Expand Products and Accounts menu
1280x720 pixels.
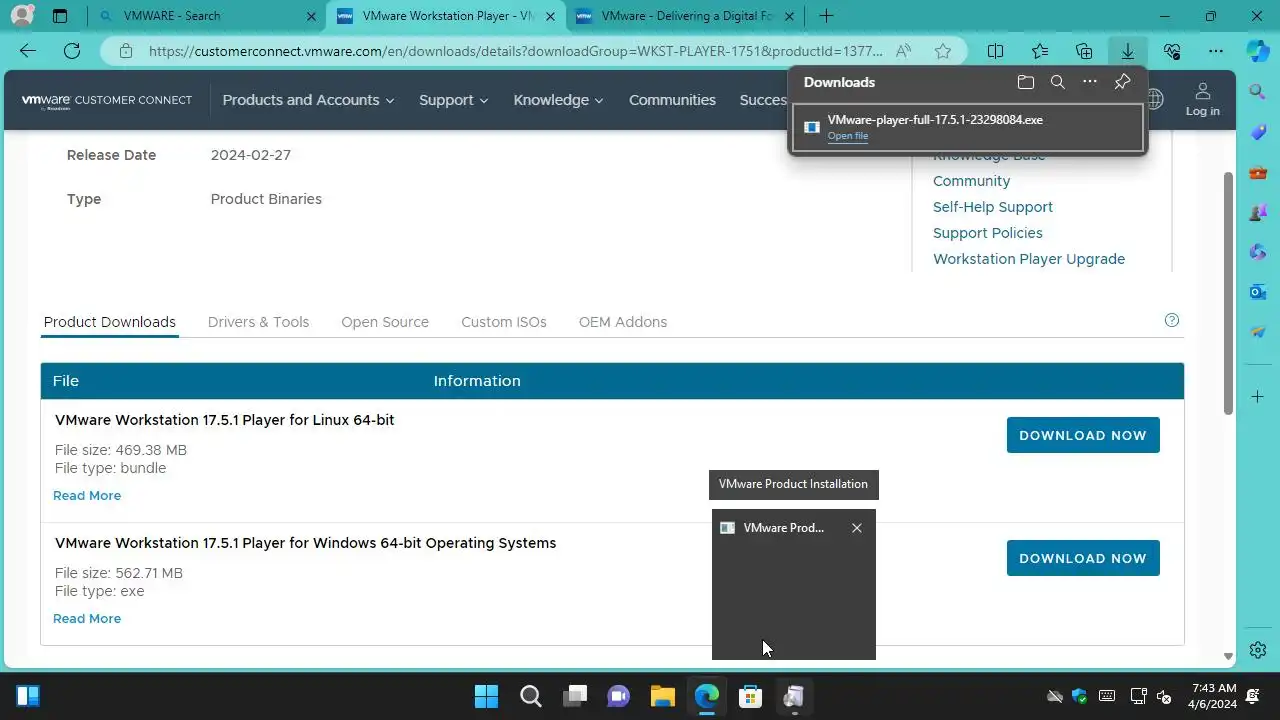point(308,100)
